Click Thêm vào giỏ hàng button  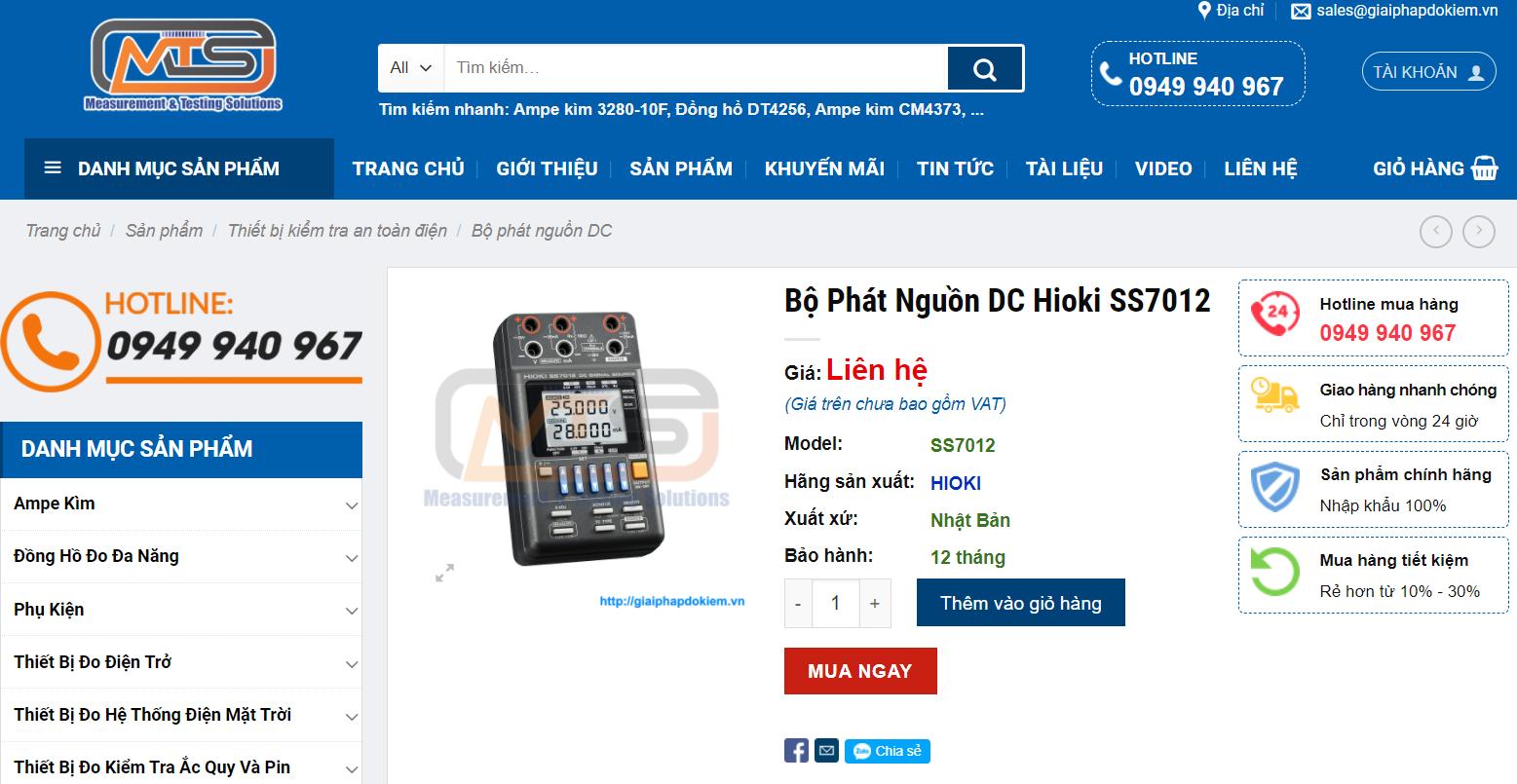[x=1021, y=603]
